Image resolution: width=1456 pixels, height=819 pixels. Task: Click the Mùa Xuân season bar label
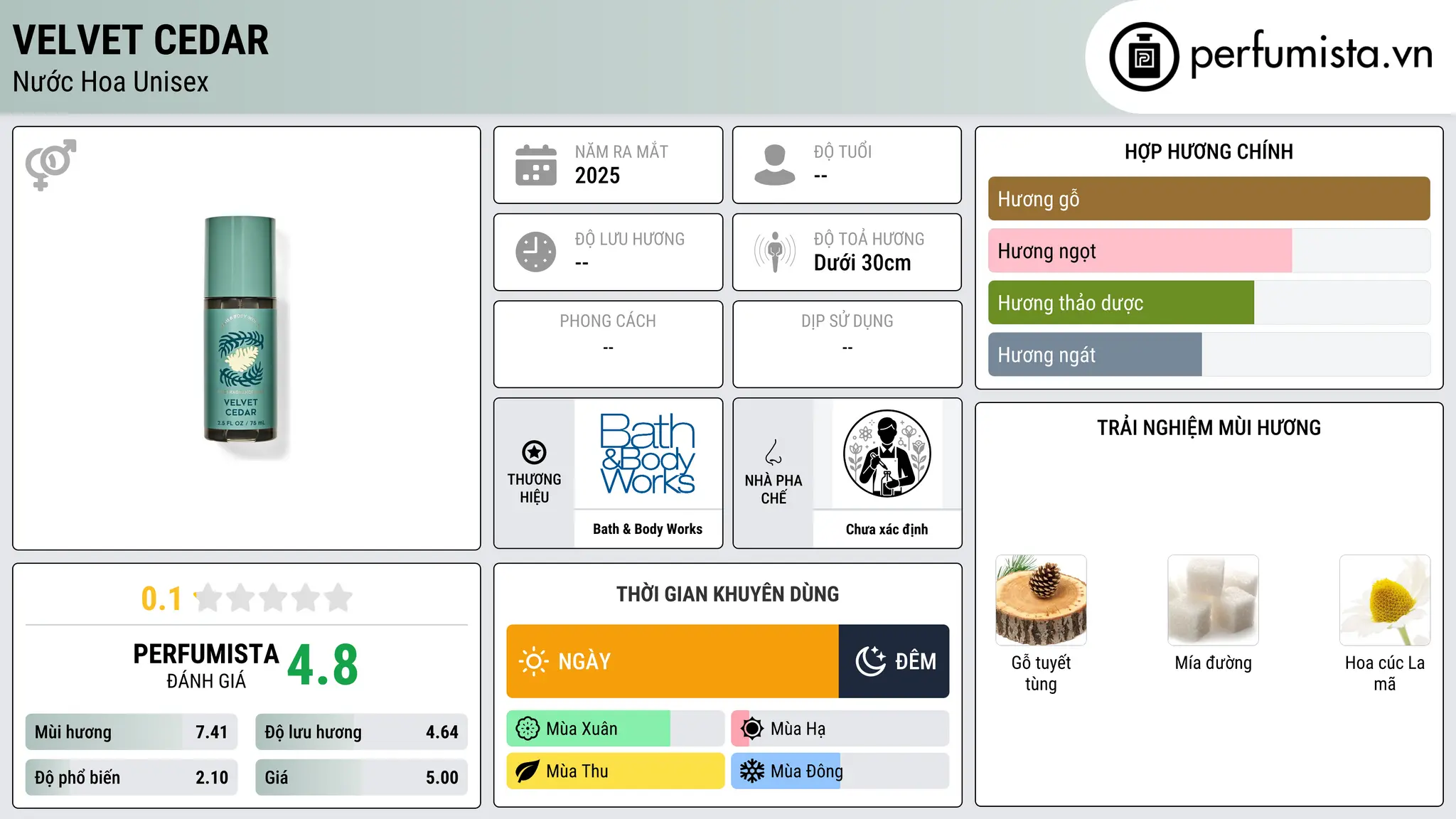(x=582, y=729)
